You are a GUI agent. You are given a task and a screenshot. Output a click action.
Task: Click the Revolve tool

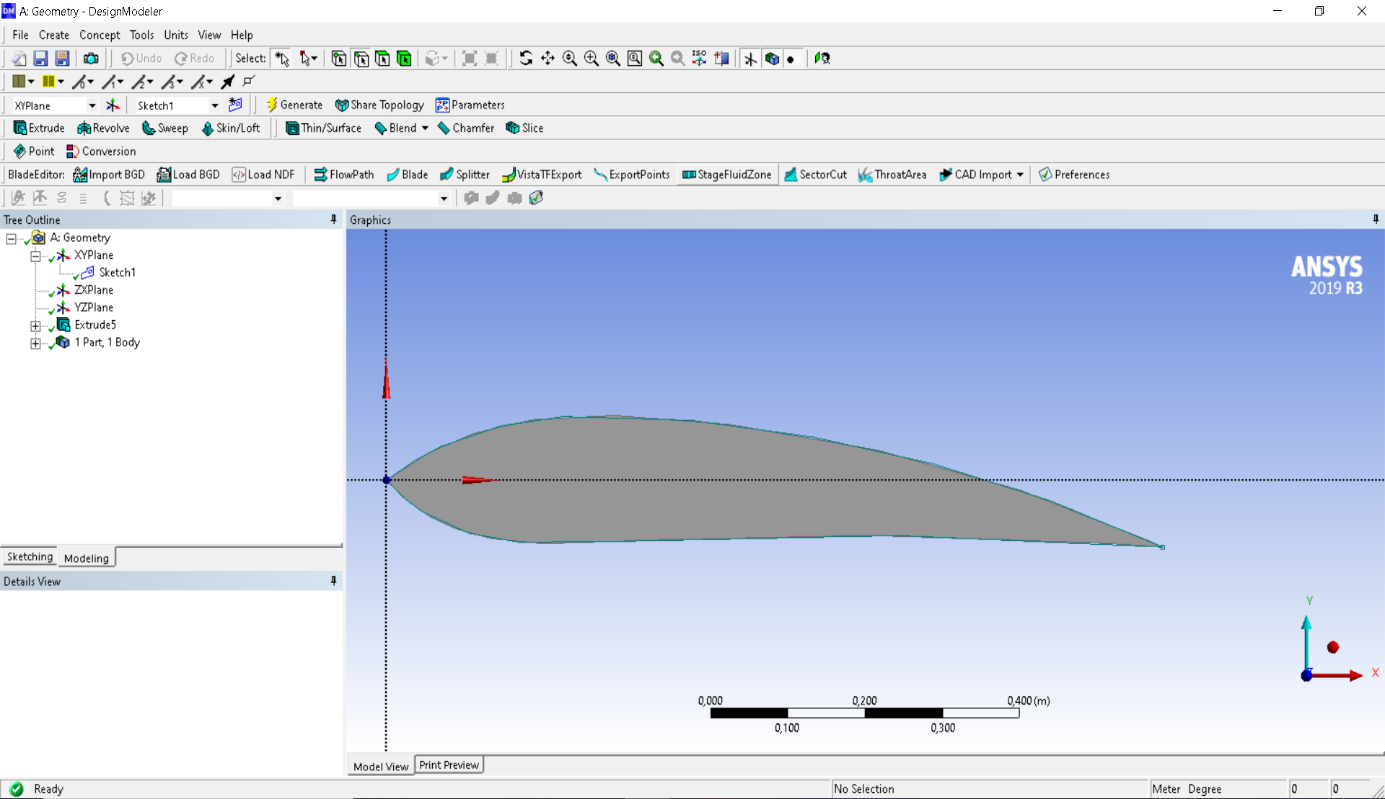[x=103, y=128]
